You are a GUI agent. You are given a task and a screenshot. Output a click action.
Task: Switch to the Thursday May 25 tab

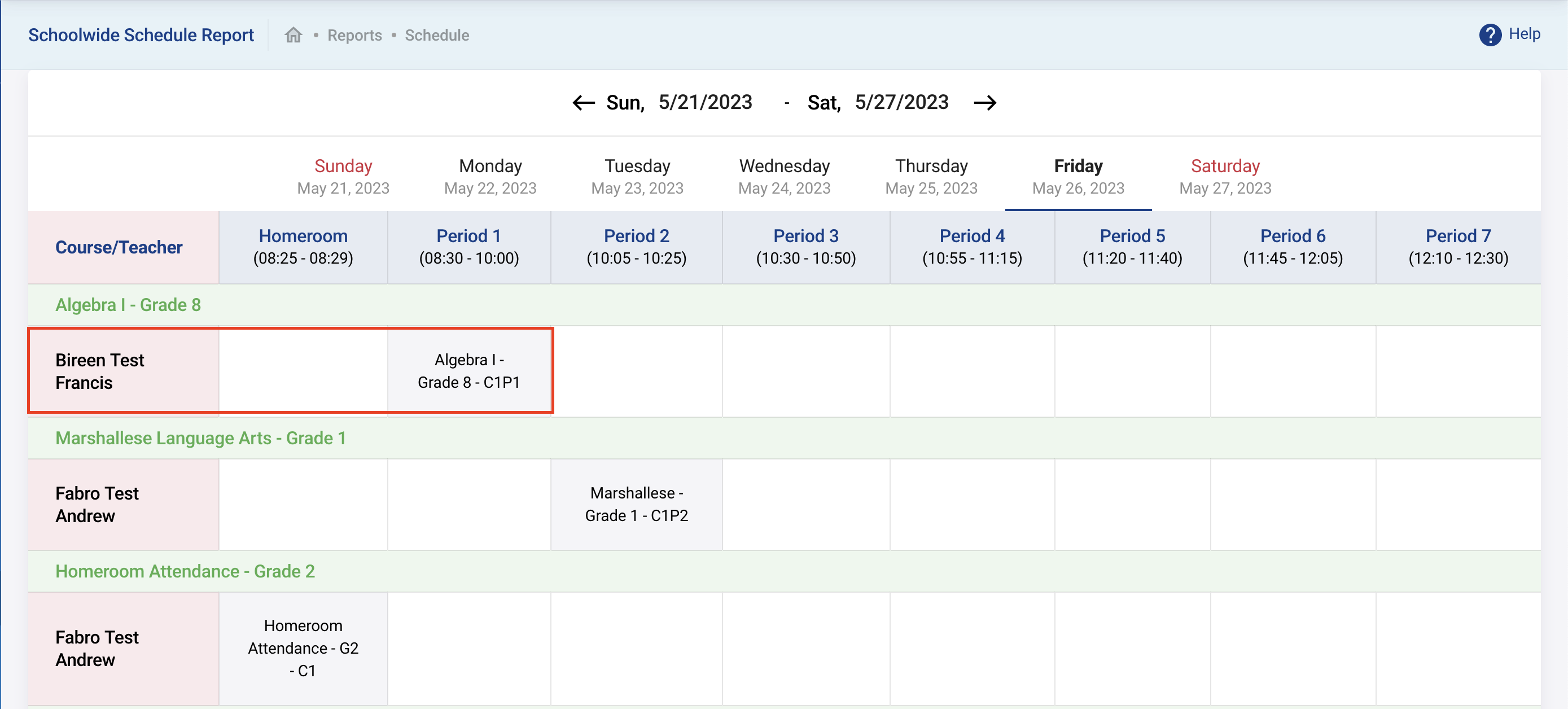[x=931, y=176]
